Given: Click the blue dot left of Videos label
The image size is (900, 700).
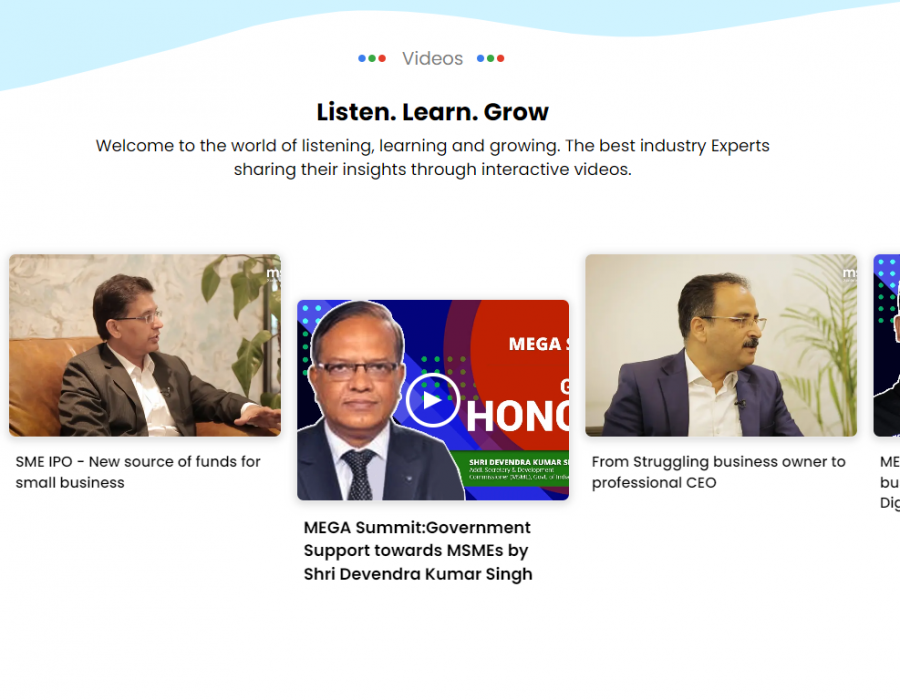Looking at the screenshot, I should 362,59.
